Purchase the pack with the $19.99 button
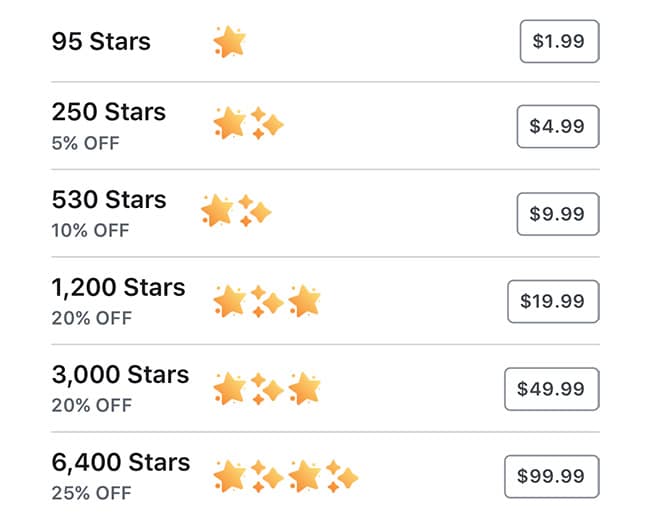The height and width of the screenshot is (520, 650). (553, 301)
